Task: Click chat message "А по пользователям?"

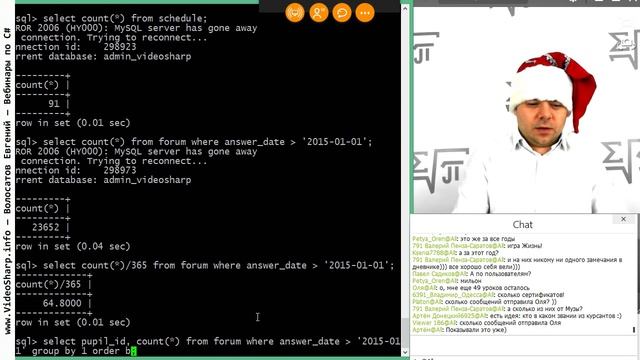Action: tap(500, 274)
